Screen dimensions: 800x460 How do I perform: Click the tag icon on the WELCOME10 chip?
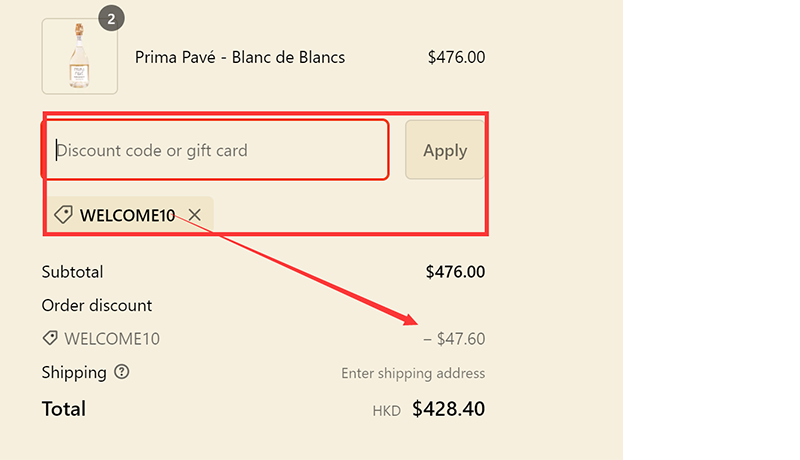click(x=63, y=215)
